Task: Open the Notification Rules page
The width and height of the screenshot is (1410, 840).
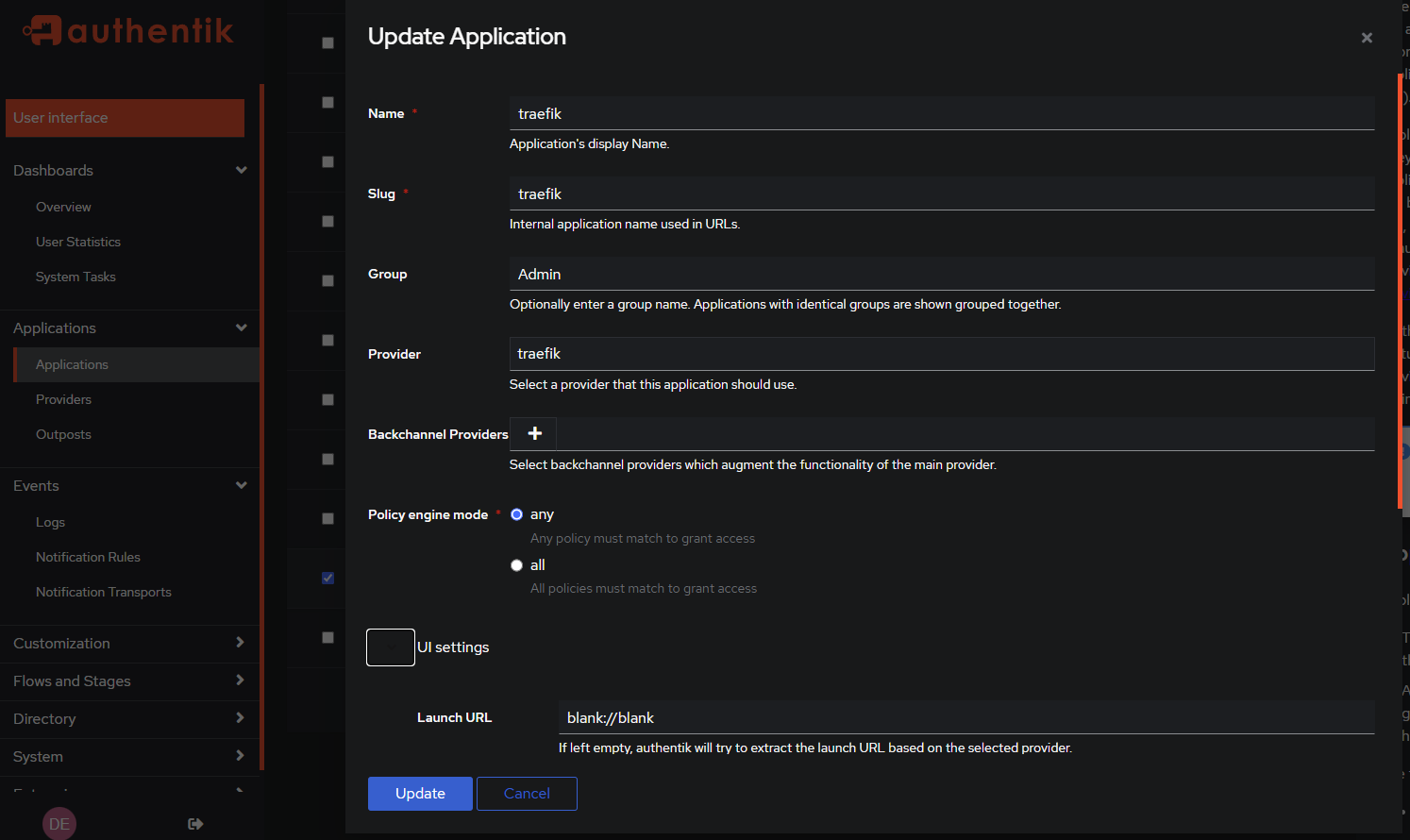Action: click(x=88, y=557)
